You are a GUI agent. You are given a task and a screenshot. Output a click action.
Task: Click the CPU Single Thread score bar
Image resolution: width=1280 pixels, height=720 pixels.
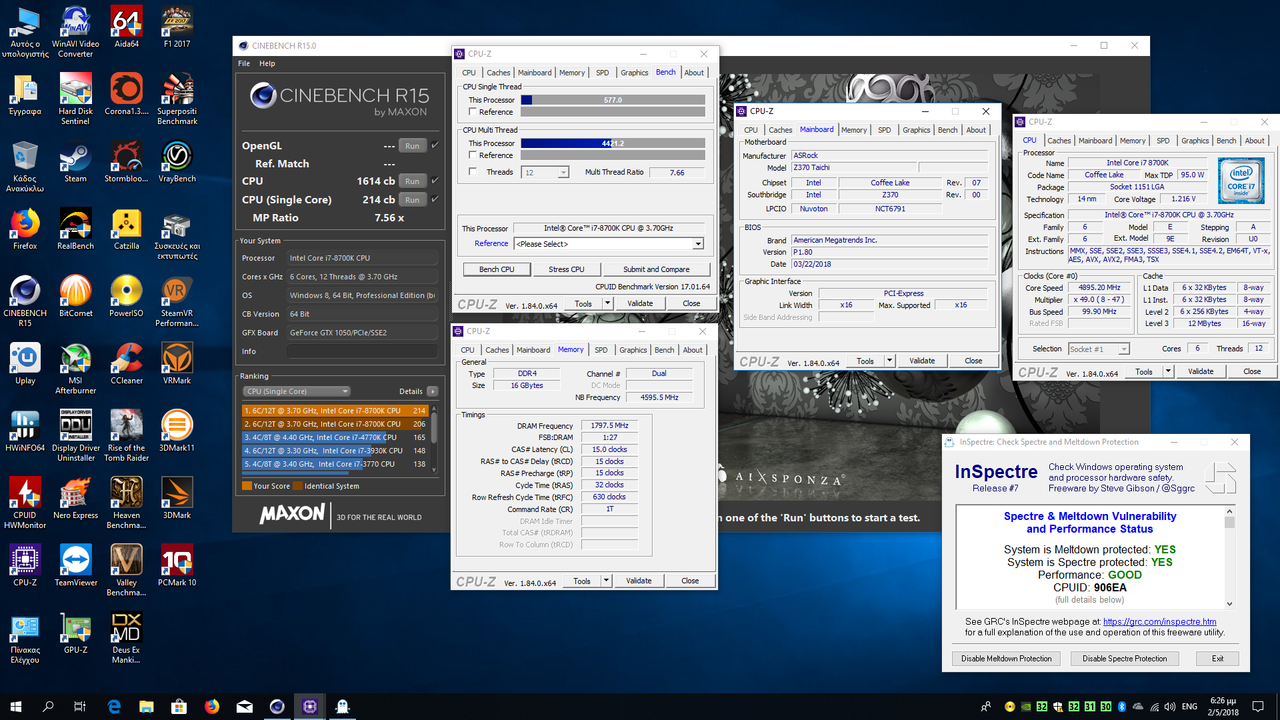613,100
